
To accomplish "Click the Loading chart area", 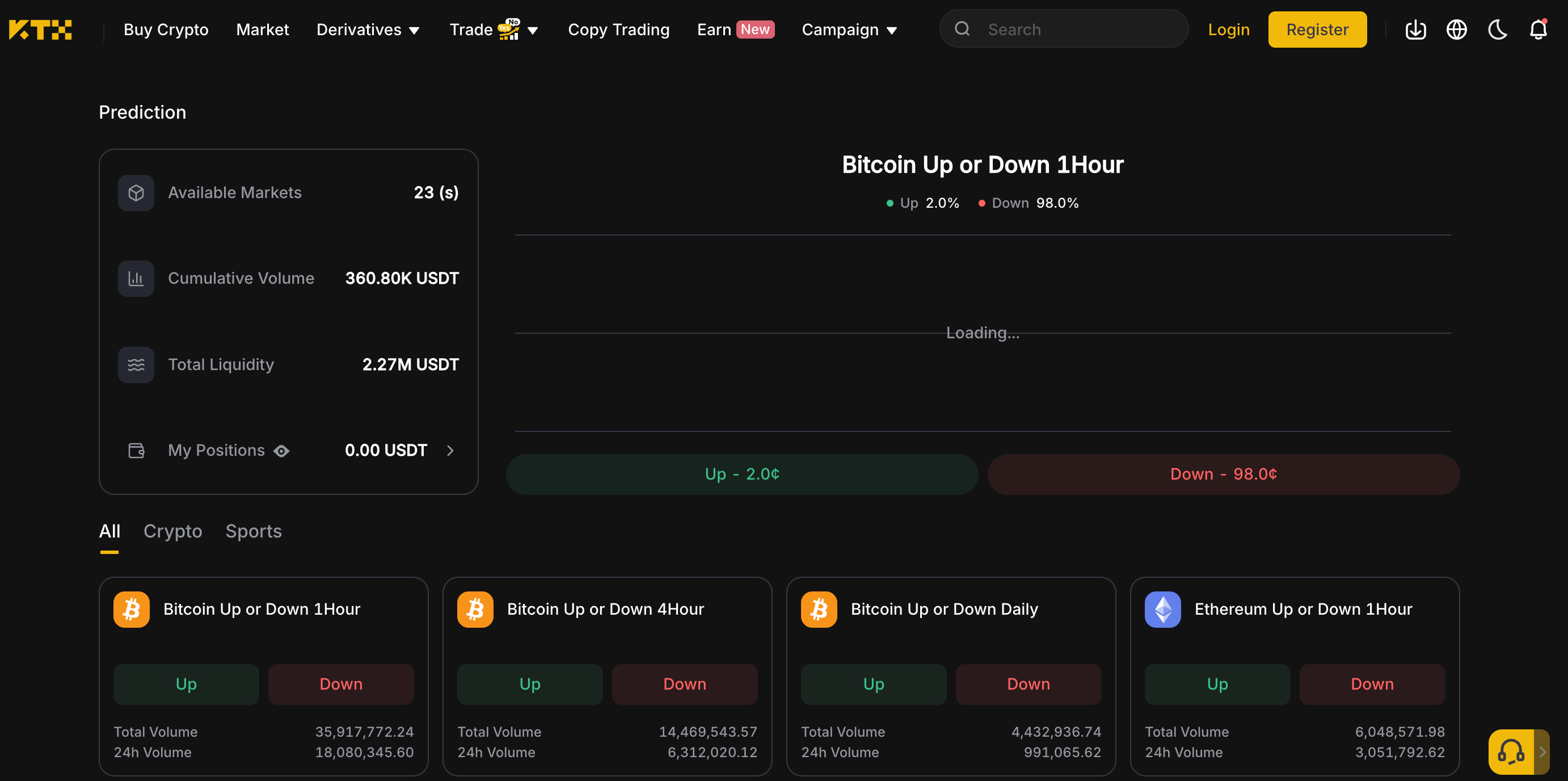I will point(983,333).
